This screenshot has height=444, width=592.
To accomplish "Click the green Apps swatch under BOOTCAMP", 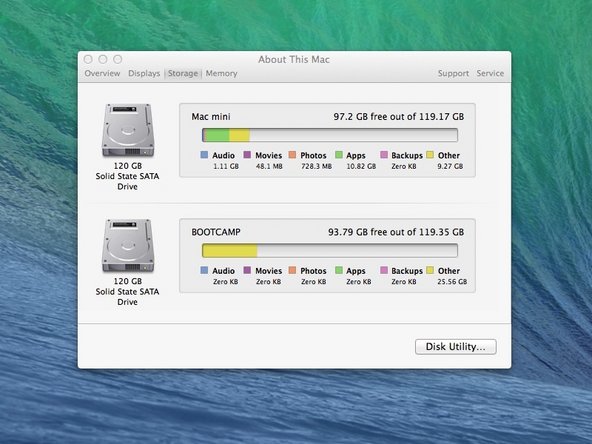I will (339, 270).
